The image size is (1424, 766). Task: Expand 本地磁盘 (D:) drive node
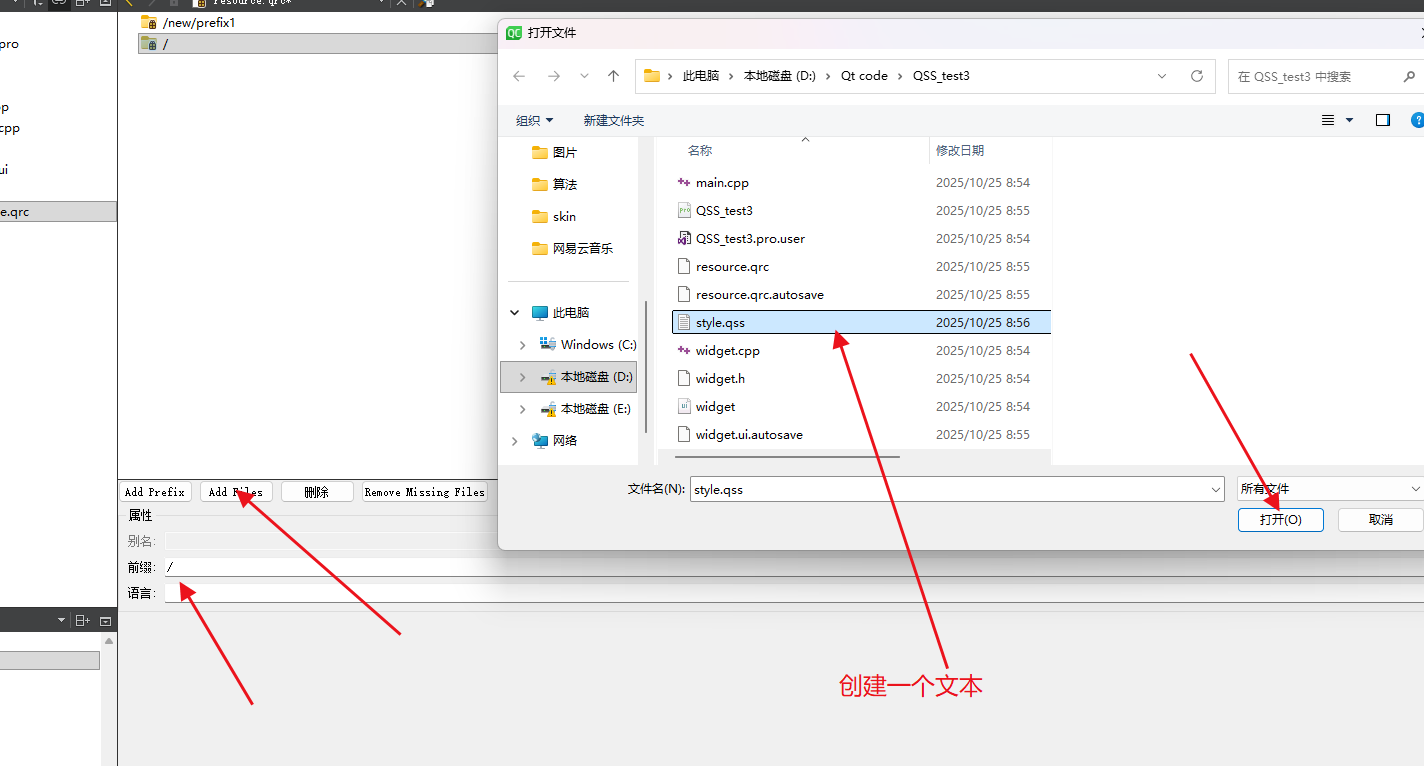click(523, 377)
